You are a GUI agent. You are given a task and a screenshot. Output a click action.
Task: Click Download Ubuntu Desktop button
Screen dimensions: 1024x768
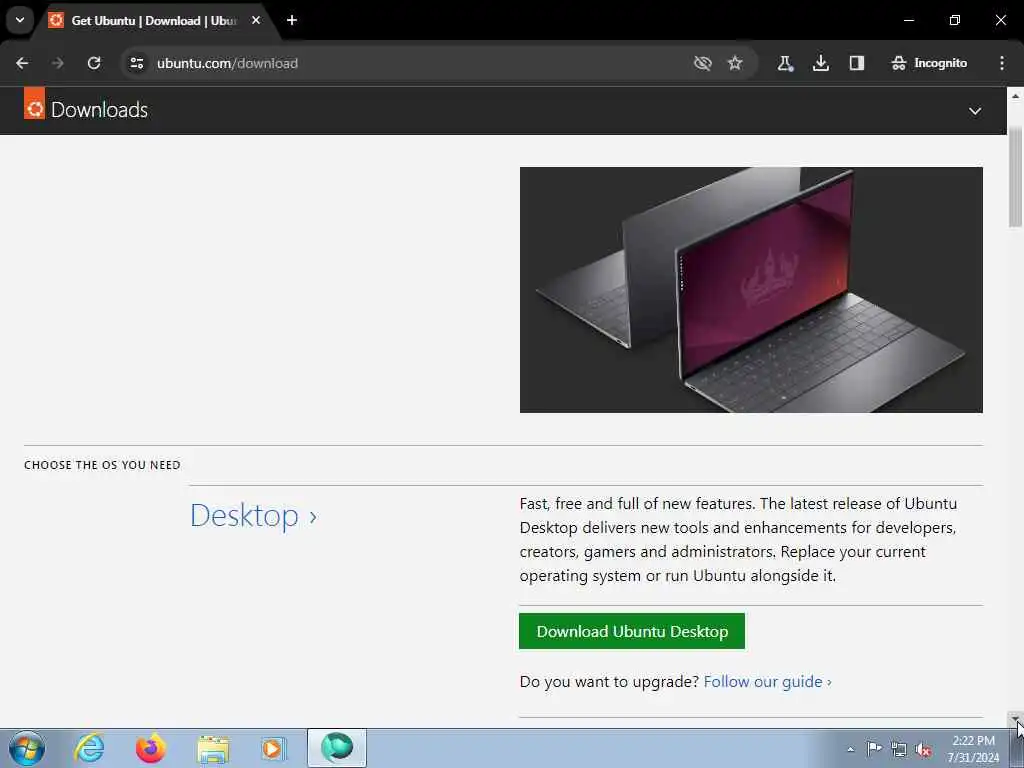(632, 631)
